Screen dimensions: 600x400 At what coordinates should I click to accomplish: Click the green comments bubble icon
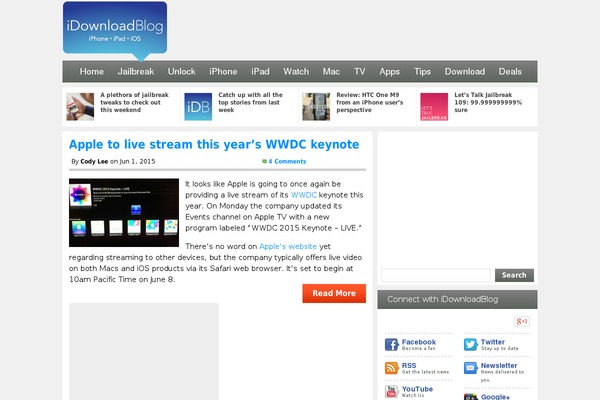click(x=264, y=162)
